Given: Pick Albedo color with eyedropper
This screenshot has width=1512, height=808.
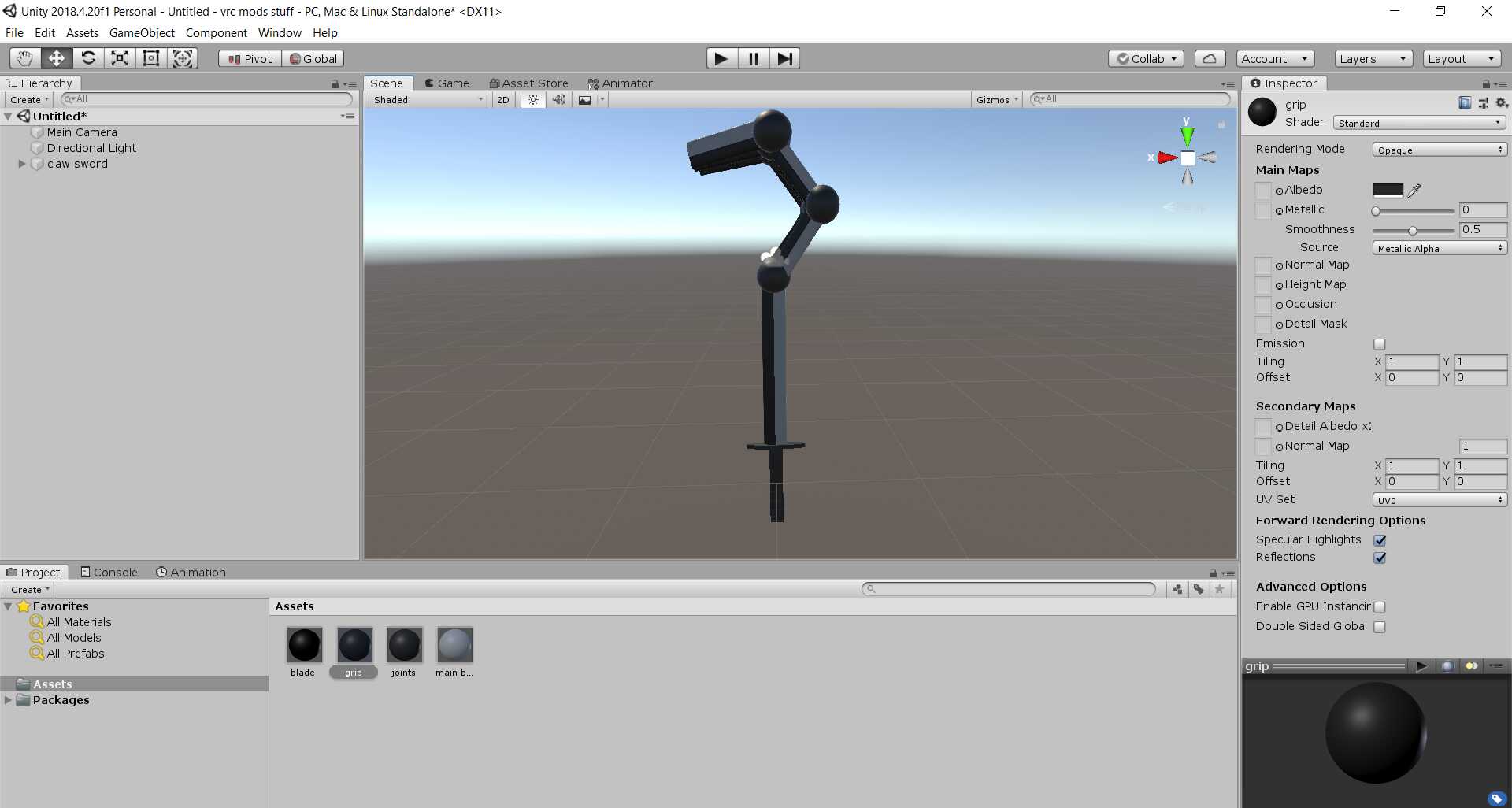Looking at the screenshot, I should point(1414,191).
